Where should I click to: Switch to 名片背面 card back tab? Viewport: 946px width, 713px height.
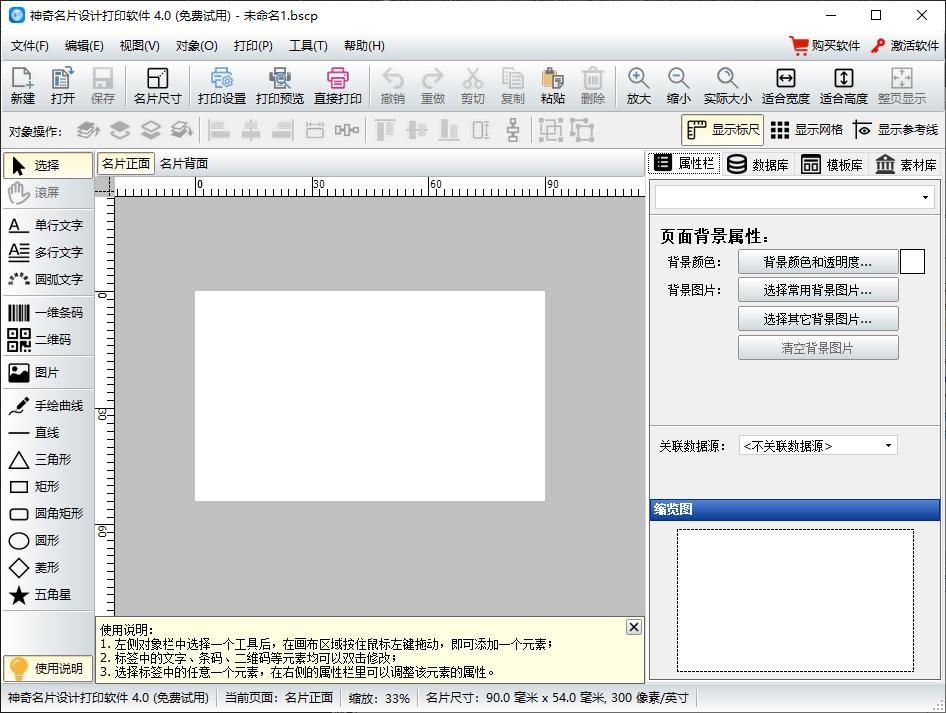click(x=184, y=163)
